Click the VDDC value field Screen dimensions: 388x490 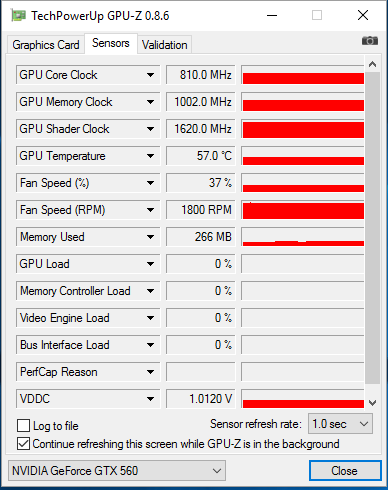[201, 399]
